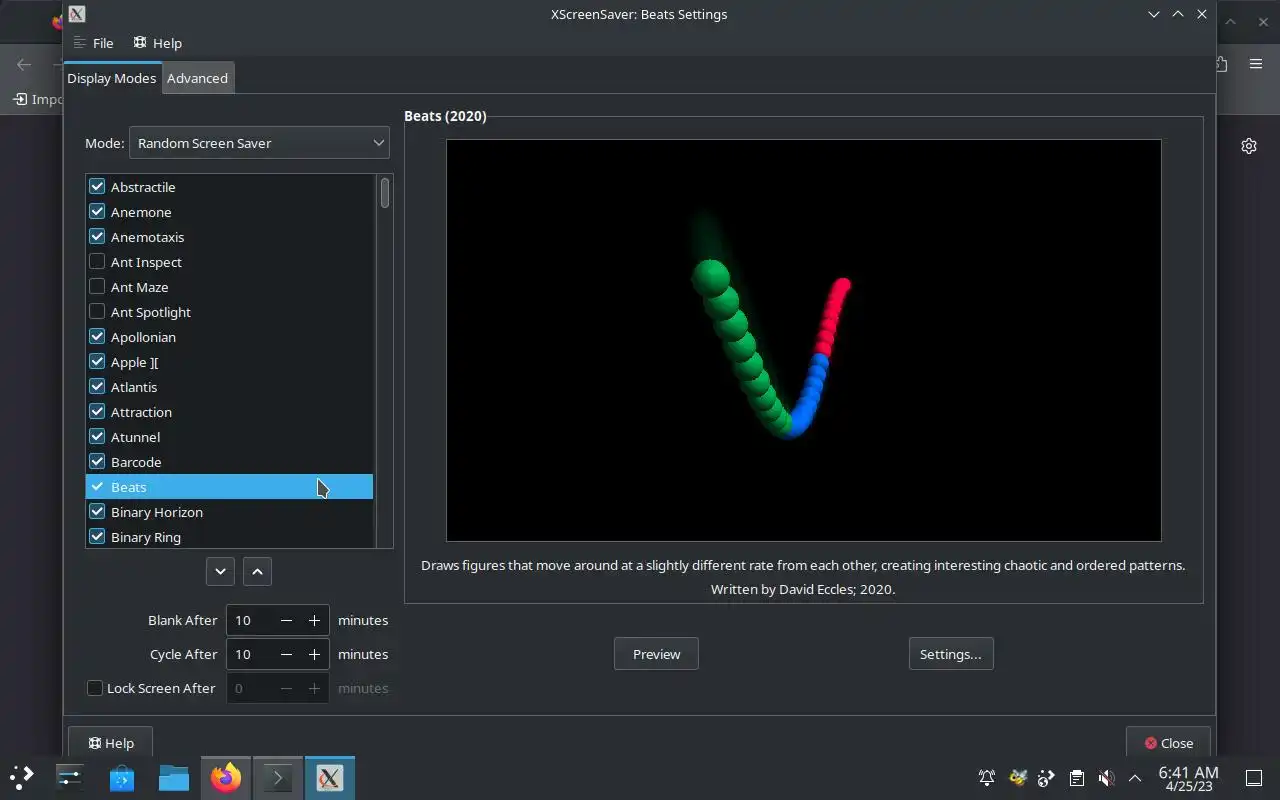The width and height of the screenshot is (1280, 800).
Task: Decrease Cycle After minutes with minus
Action: click(286, 654)
